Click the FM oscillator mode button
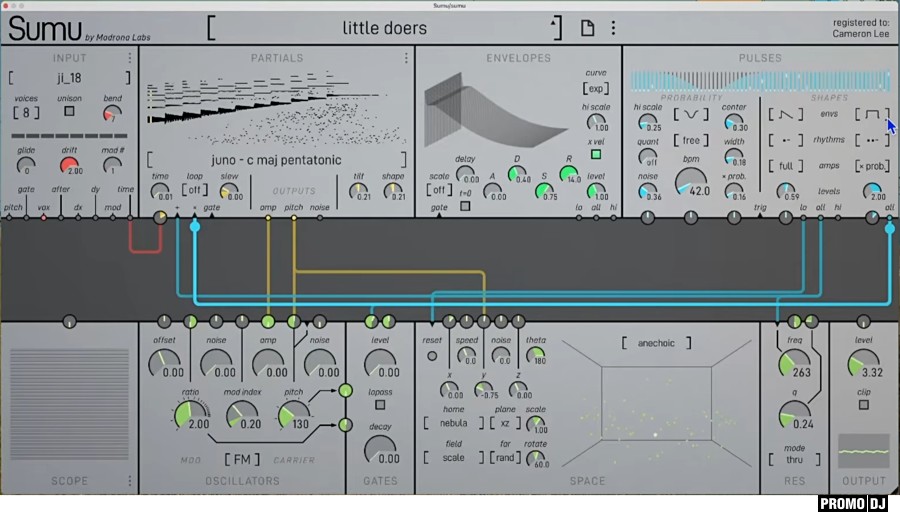This screenshot has height=523, width=900. click(242, 460)
